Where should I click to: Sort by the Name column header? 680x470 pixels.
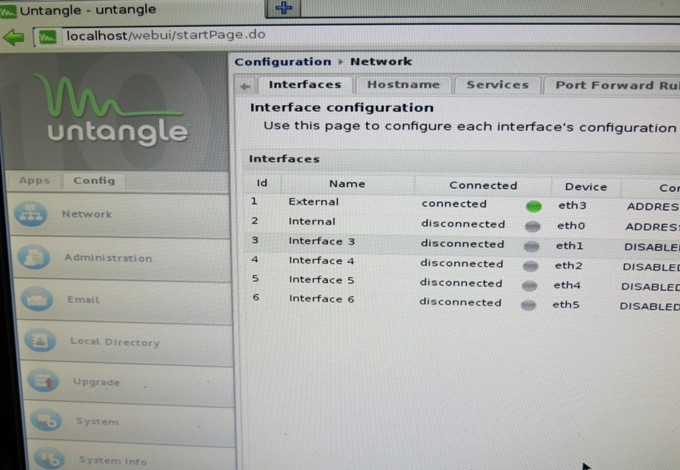coord(347,184)
